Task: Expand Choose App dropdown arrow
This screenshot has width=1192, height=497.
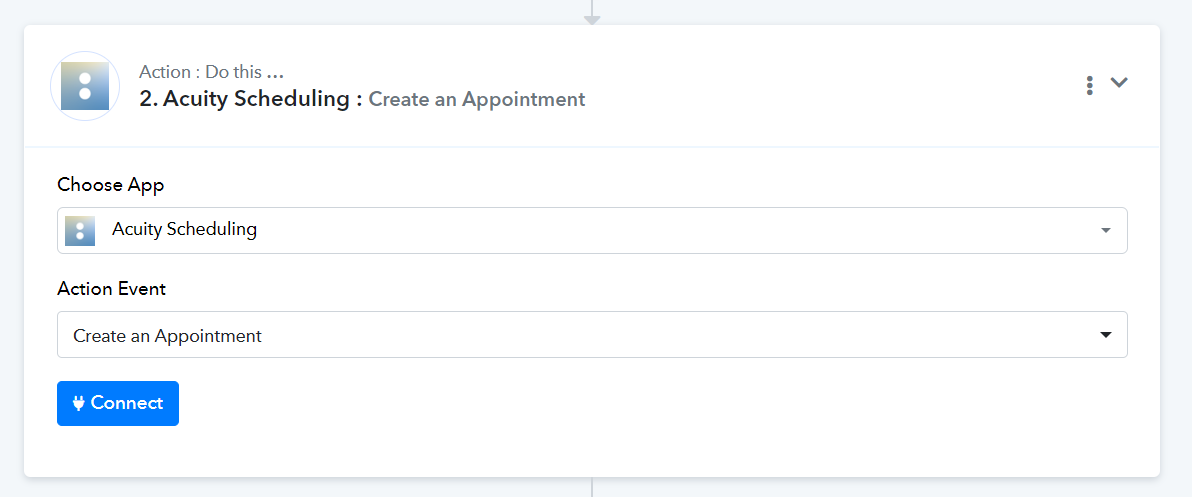Action: point(1106,230)
